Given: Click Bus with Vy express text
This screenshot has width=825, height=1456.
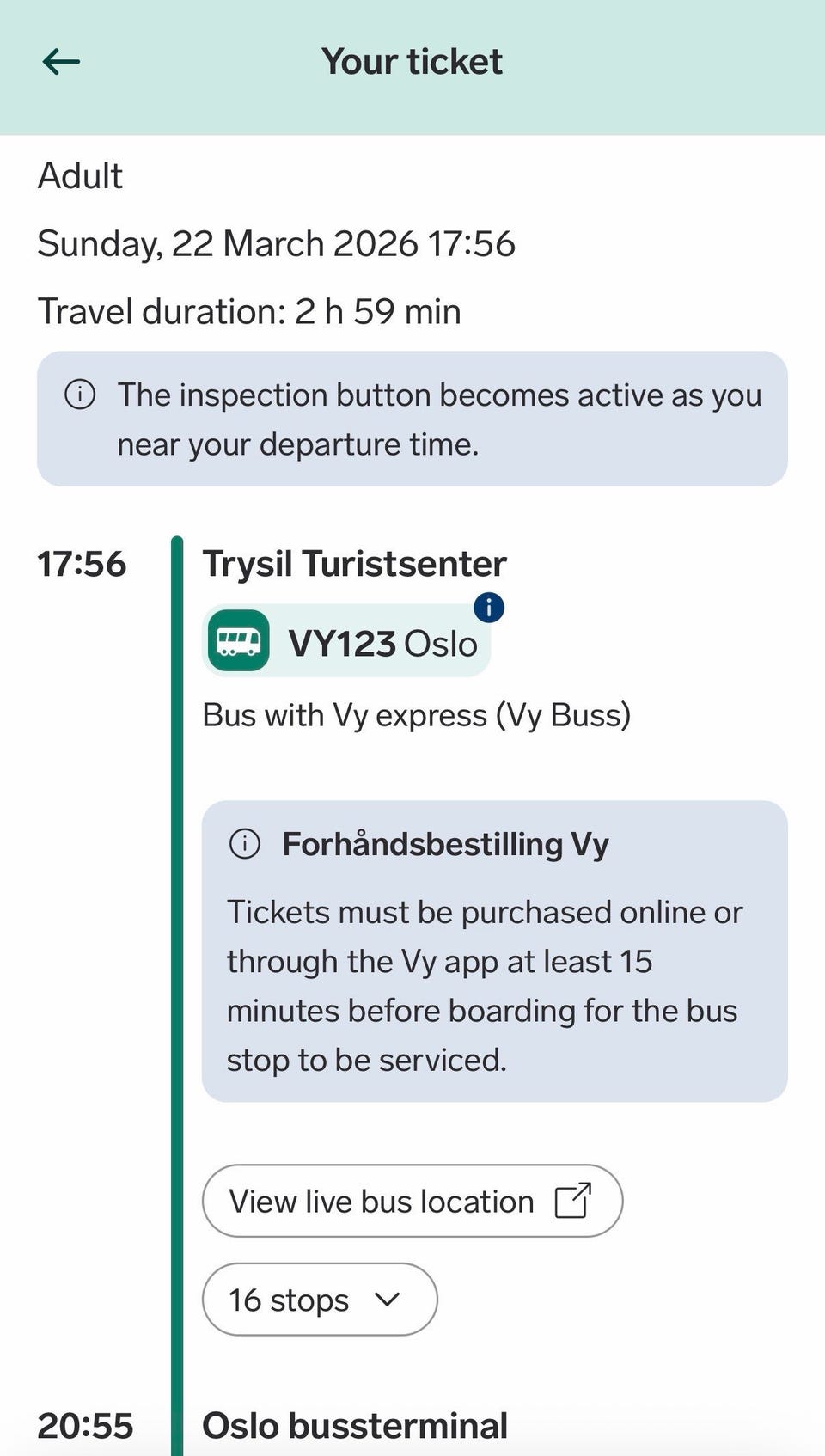Looking at the screenshot, I should 416,715.
